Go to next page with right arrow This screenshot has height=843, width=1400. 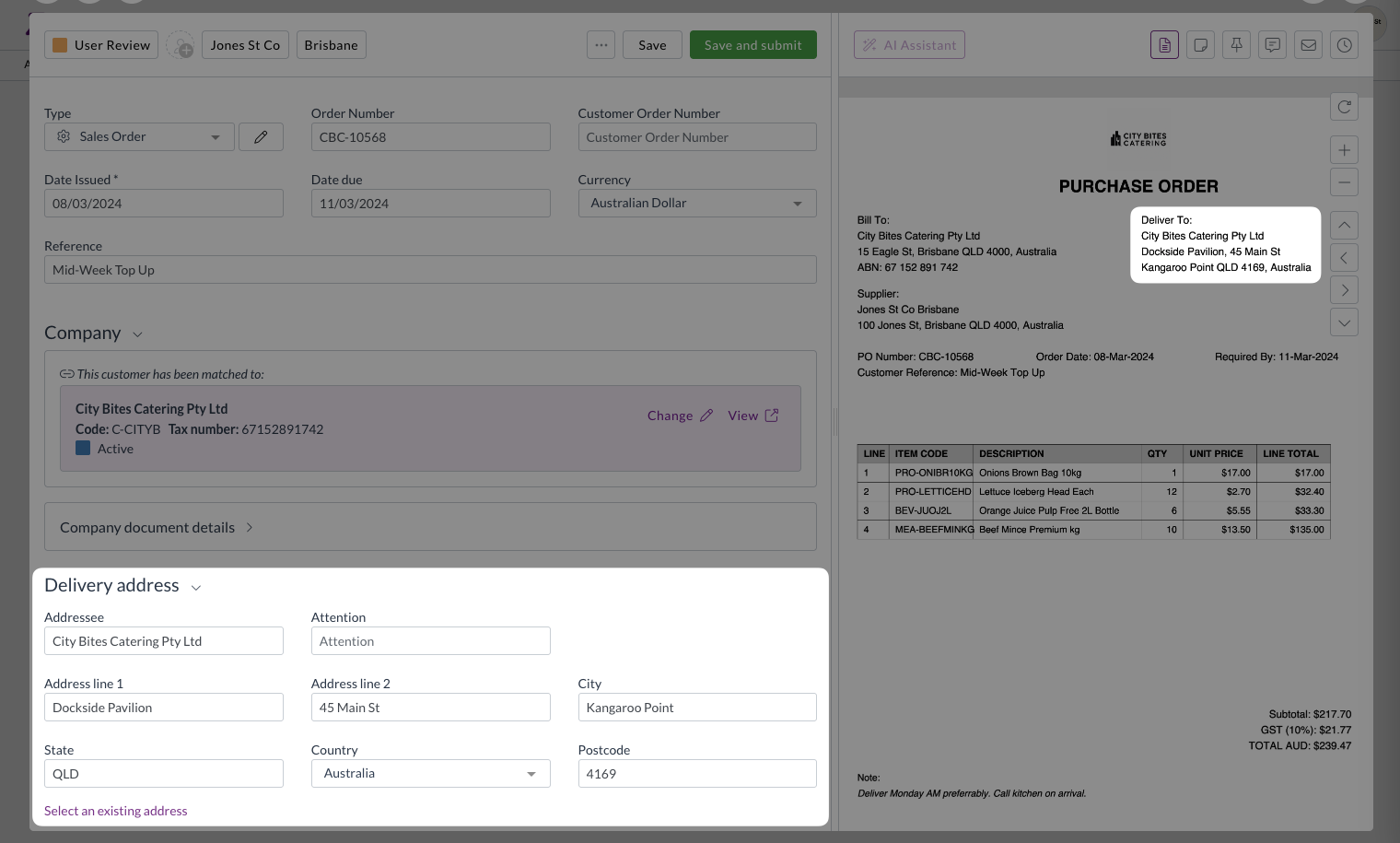tap(1344, 290)
